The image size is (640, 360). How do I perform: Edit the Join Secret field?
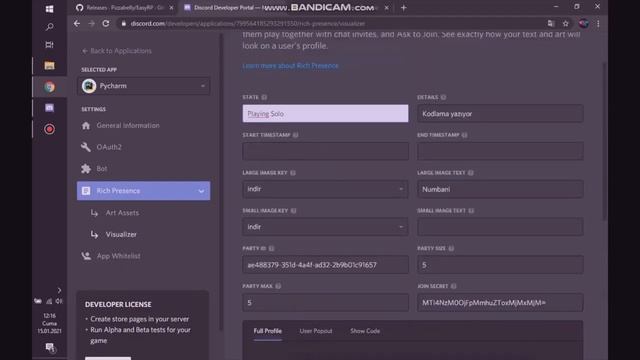(x=500, y=302)
